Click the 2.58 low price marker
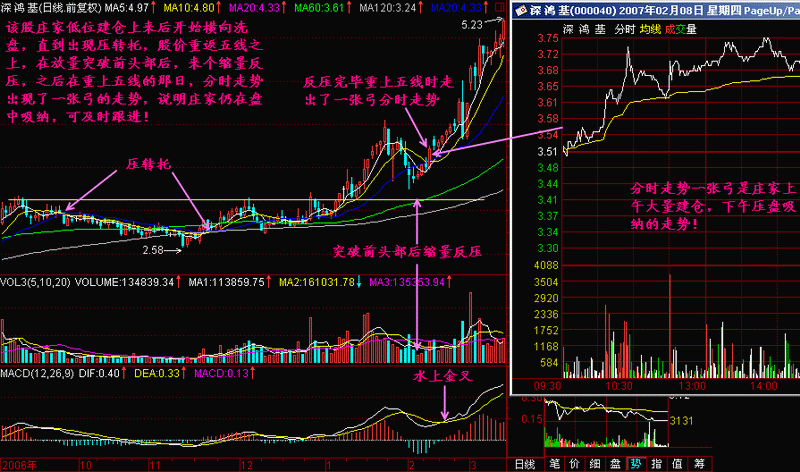 [x=153, y=250]
